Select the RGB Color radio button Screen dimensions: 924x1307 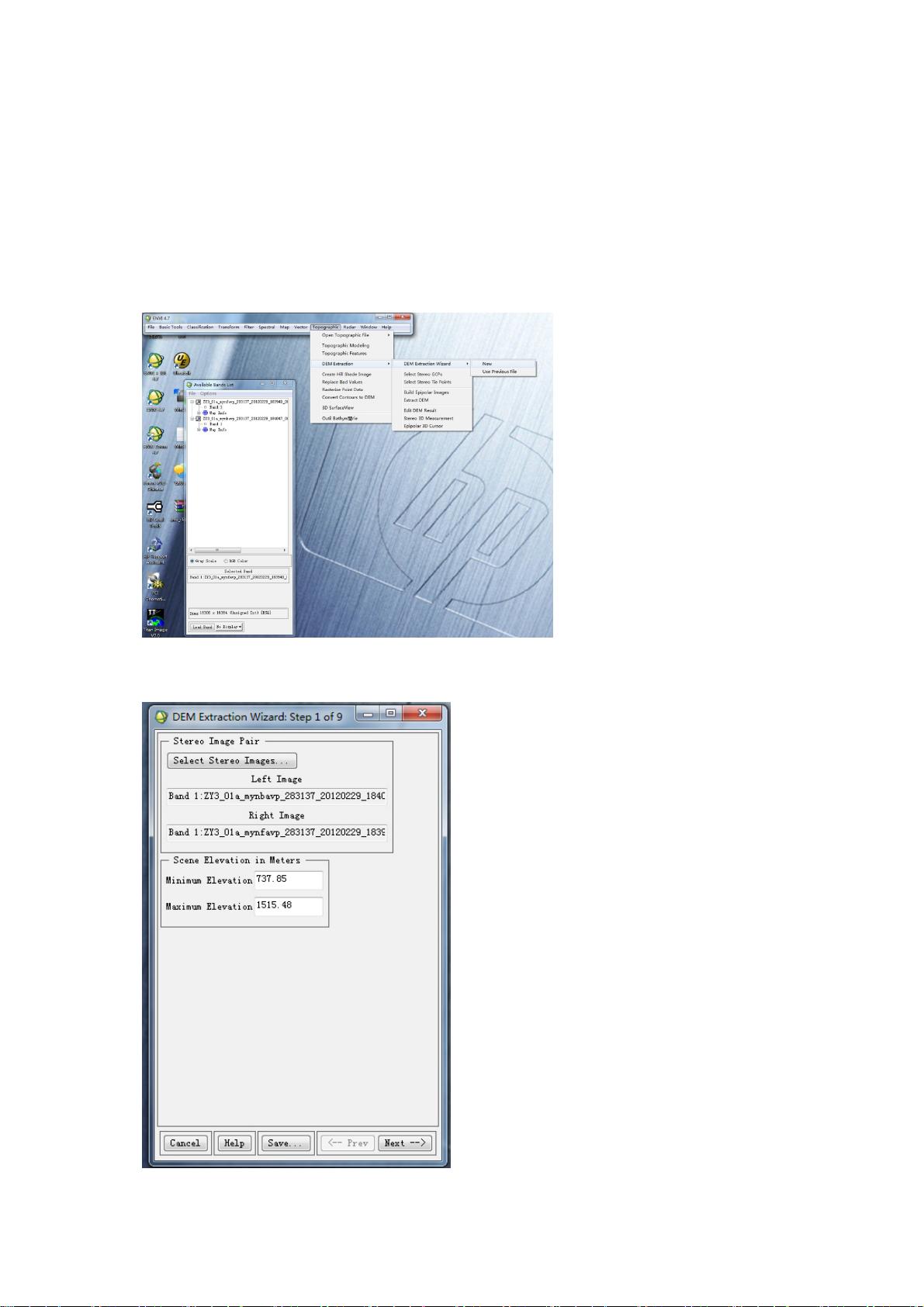226,561
